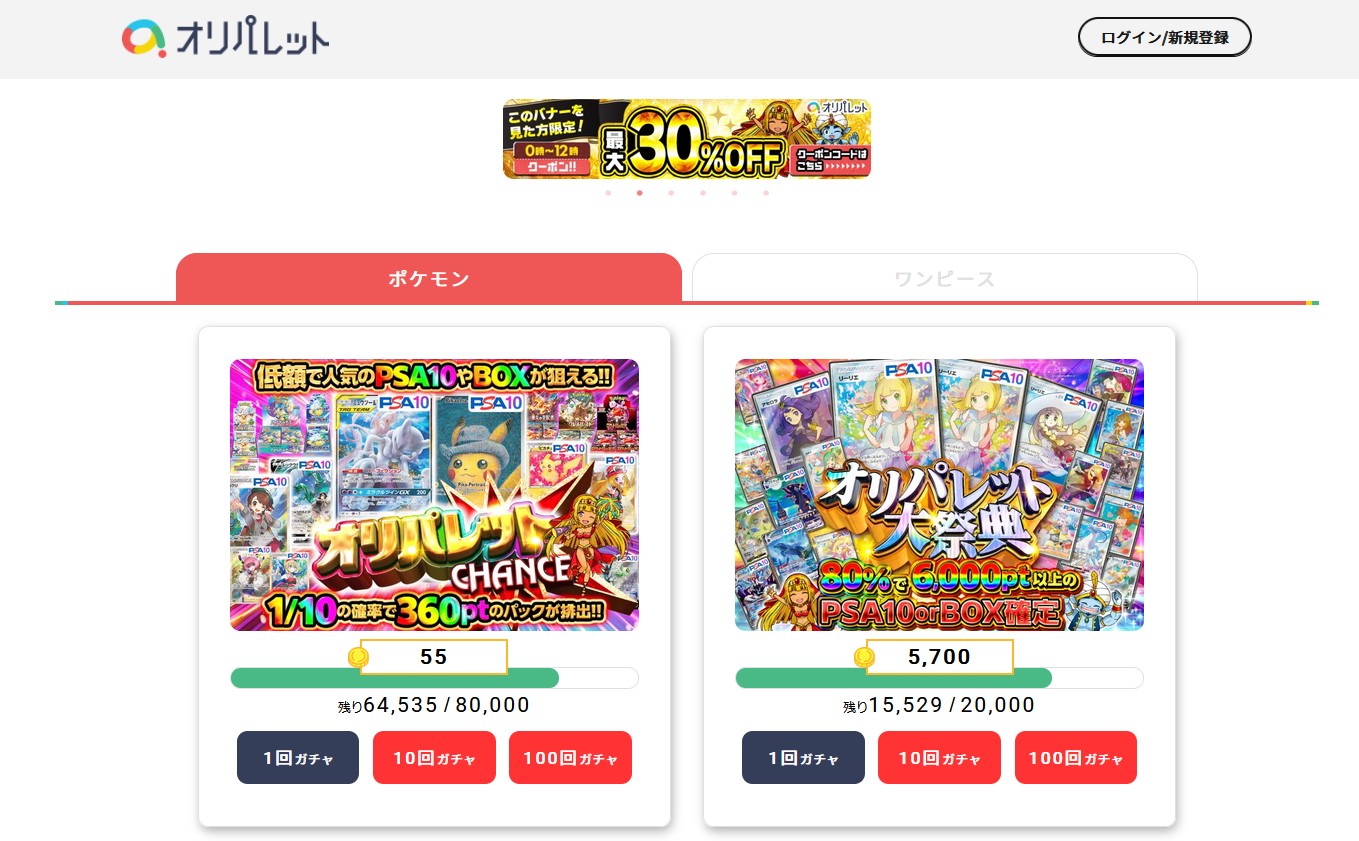Image resolution: width=1359 pixels, height=841 pixels.
Task: Switch to the ポケモン tab
Action: click(429, 278)
